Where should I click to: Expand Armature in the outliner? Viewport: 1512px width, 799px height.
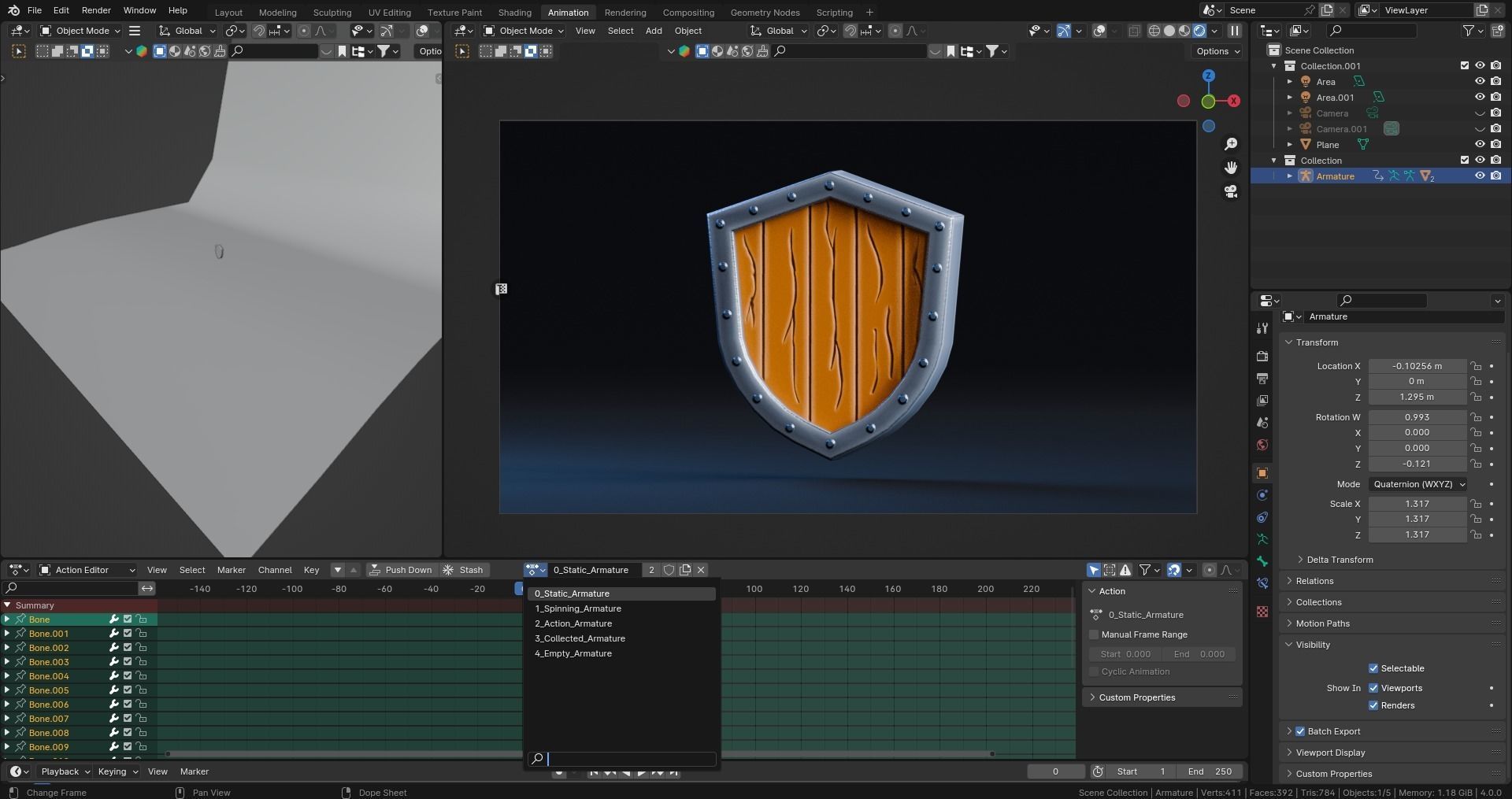click(1290, 176)
